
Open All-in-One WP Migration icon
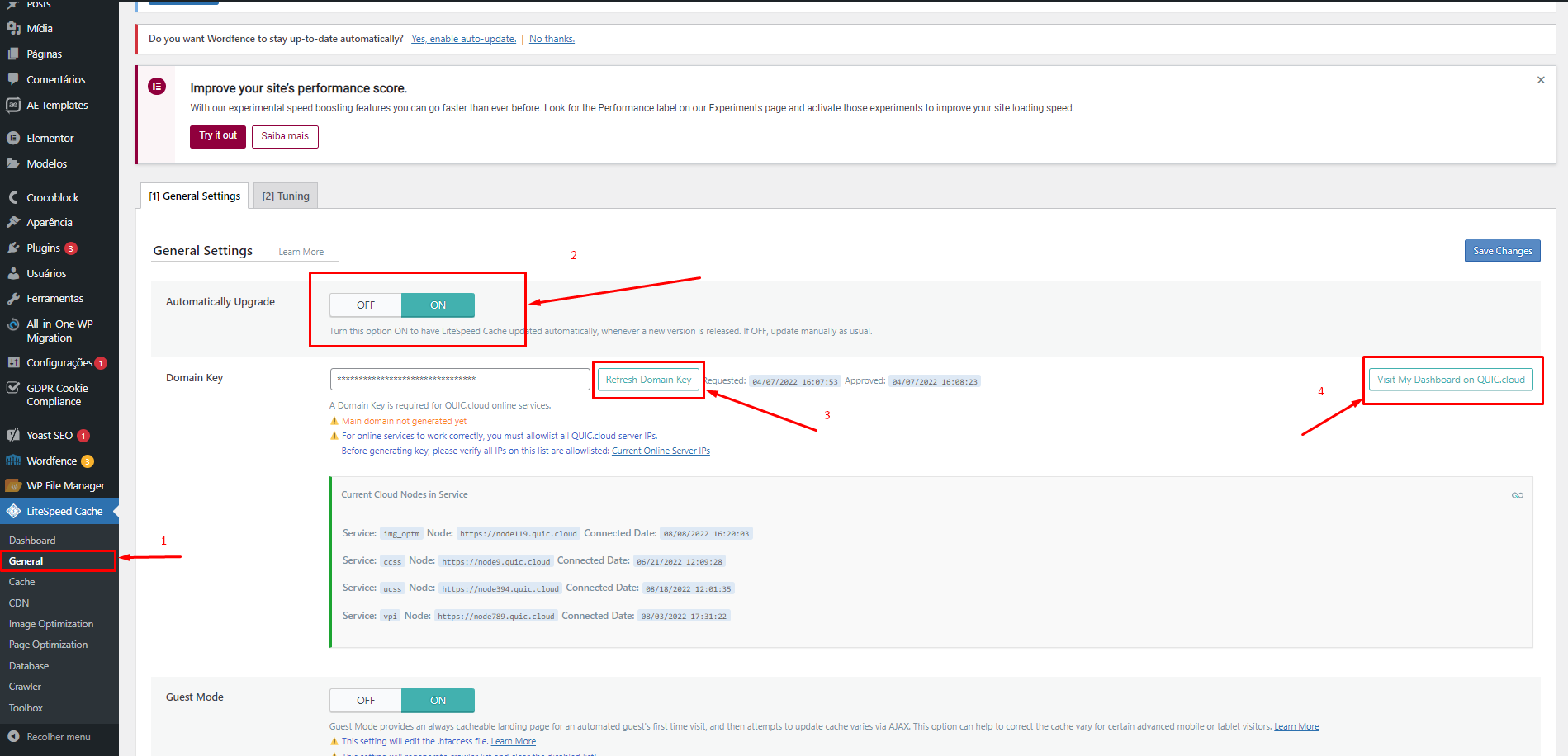pos(13,324)
